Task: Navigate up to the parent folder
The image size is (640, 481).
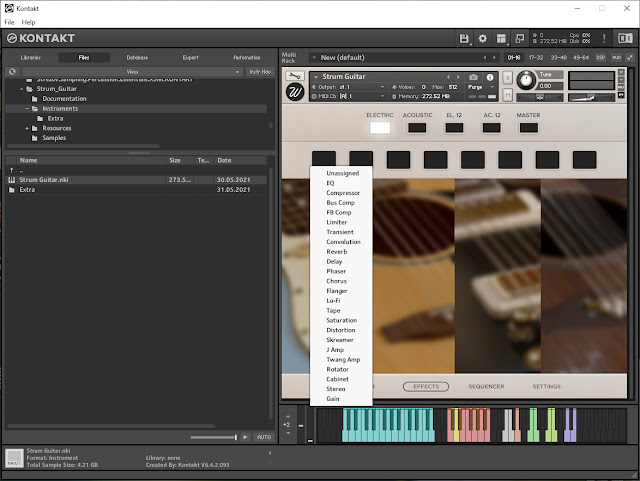Action: coord(12,170)
